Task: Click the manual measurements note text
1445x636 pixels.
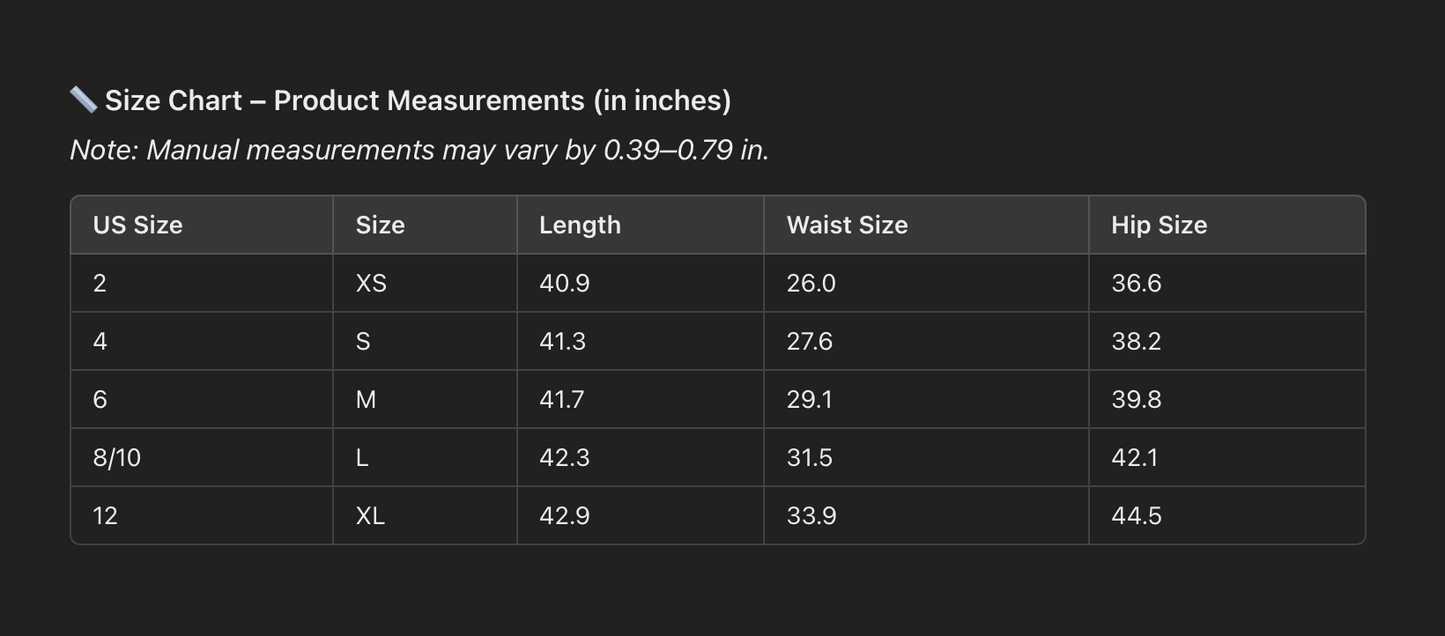Action: (x=419, y=150)
